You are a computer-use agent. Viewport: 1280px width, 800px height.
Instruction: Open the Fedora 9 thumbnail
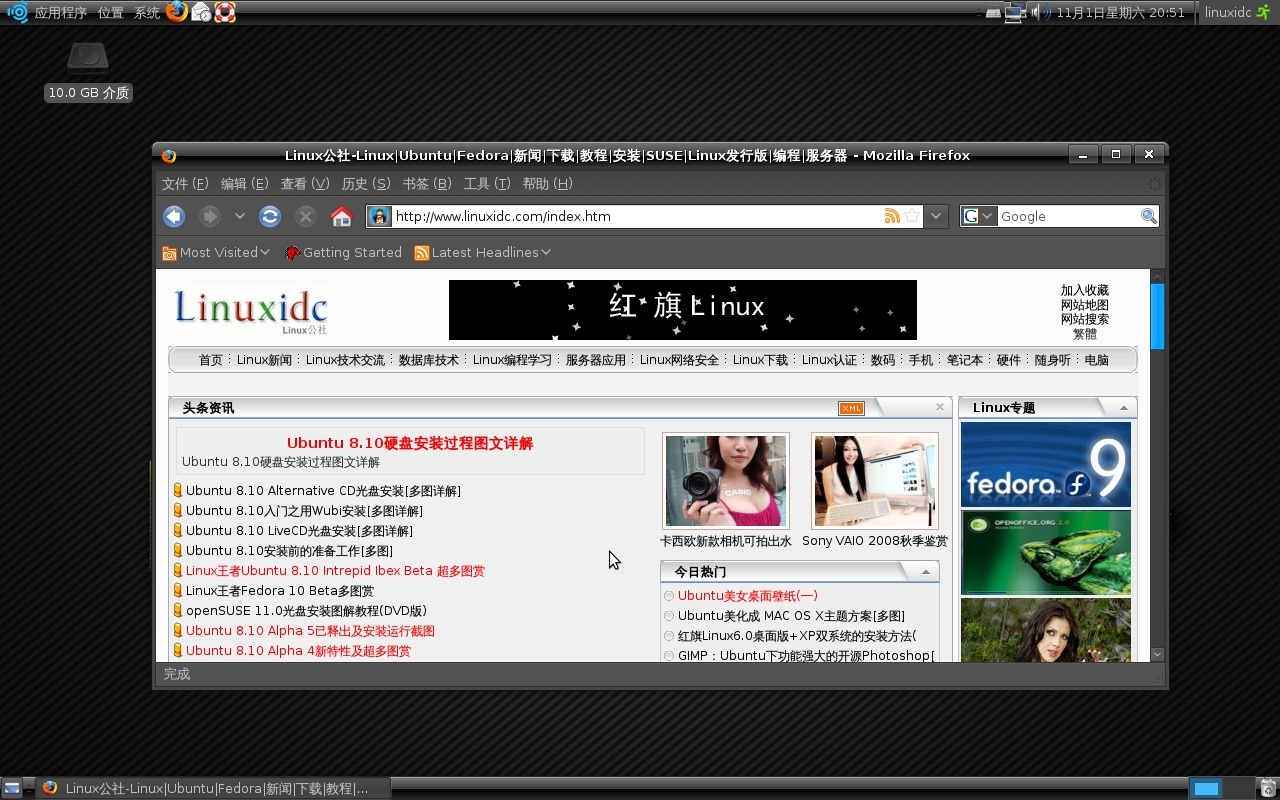(x=1046, y=464)
